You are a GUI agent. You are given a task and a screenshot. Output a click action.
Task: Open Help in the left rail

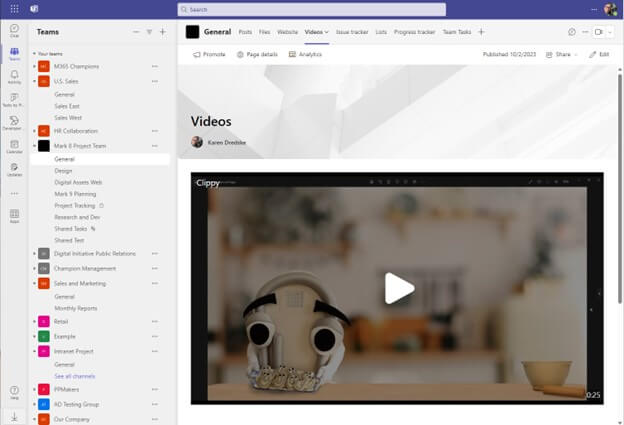(14, 392)
